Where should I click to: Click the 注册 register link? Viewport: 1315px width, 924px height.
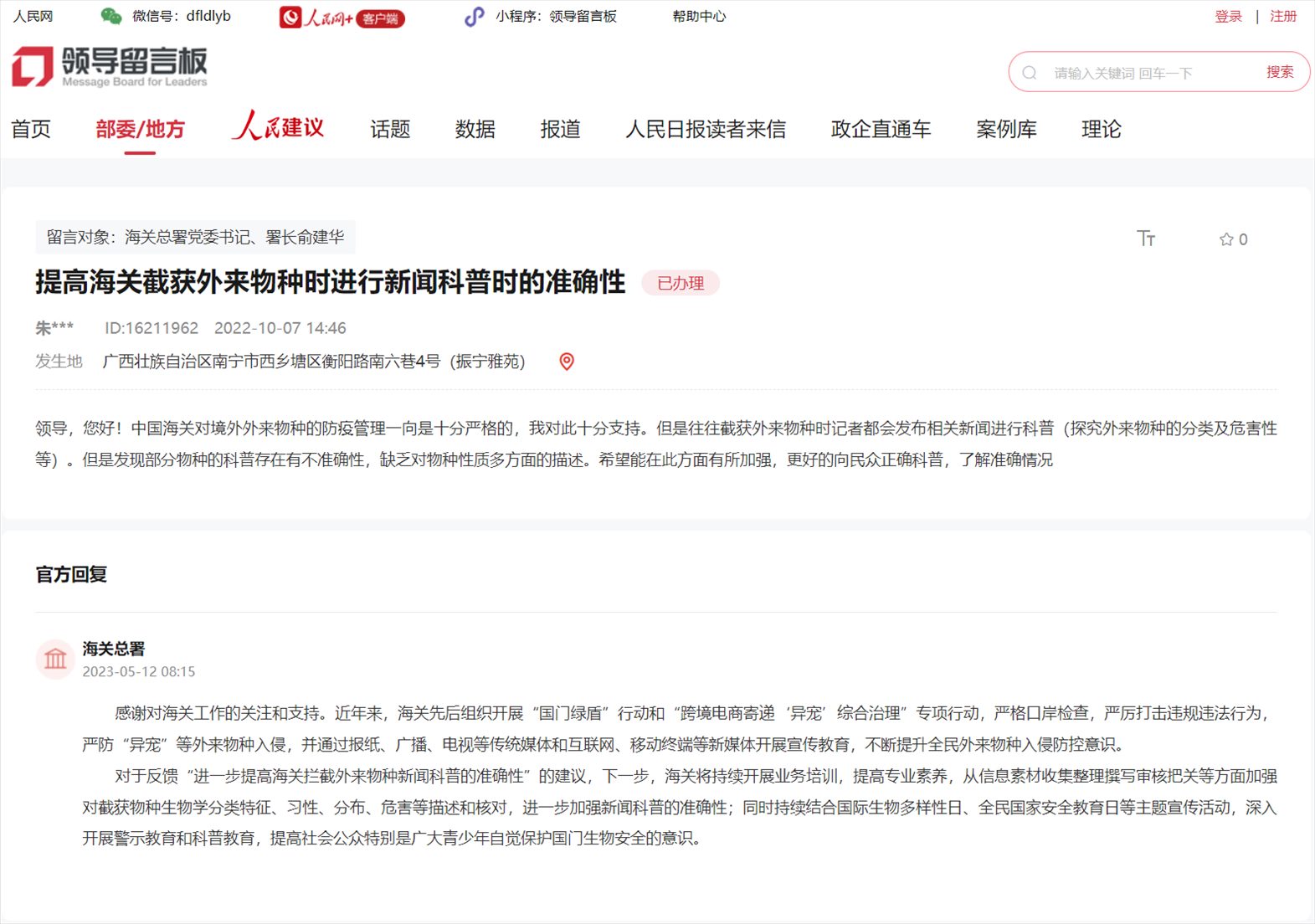[x=1282, y=16]
